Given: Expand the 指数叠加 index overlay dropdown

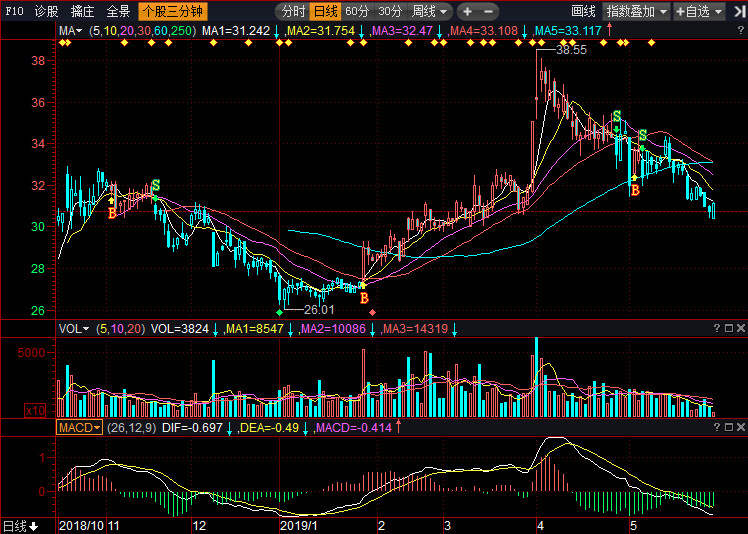Looking at the screenshot, I should pos(636,11).
